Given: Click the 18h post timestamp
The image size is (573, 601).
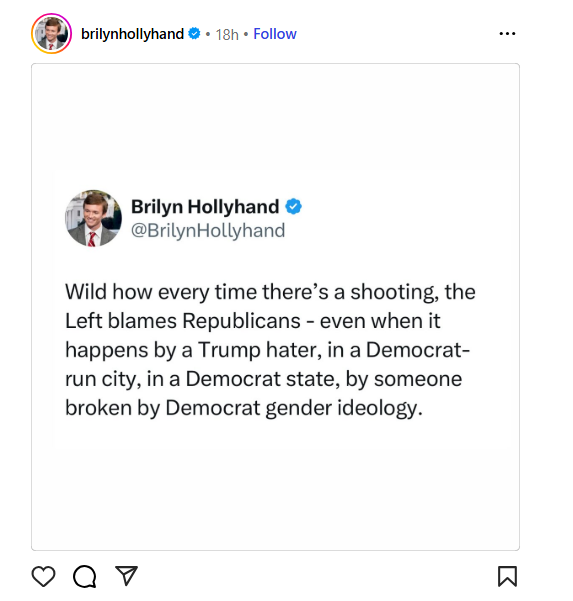Looking at the screenshot, I should 227,34.
